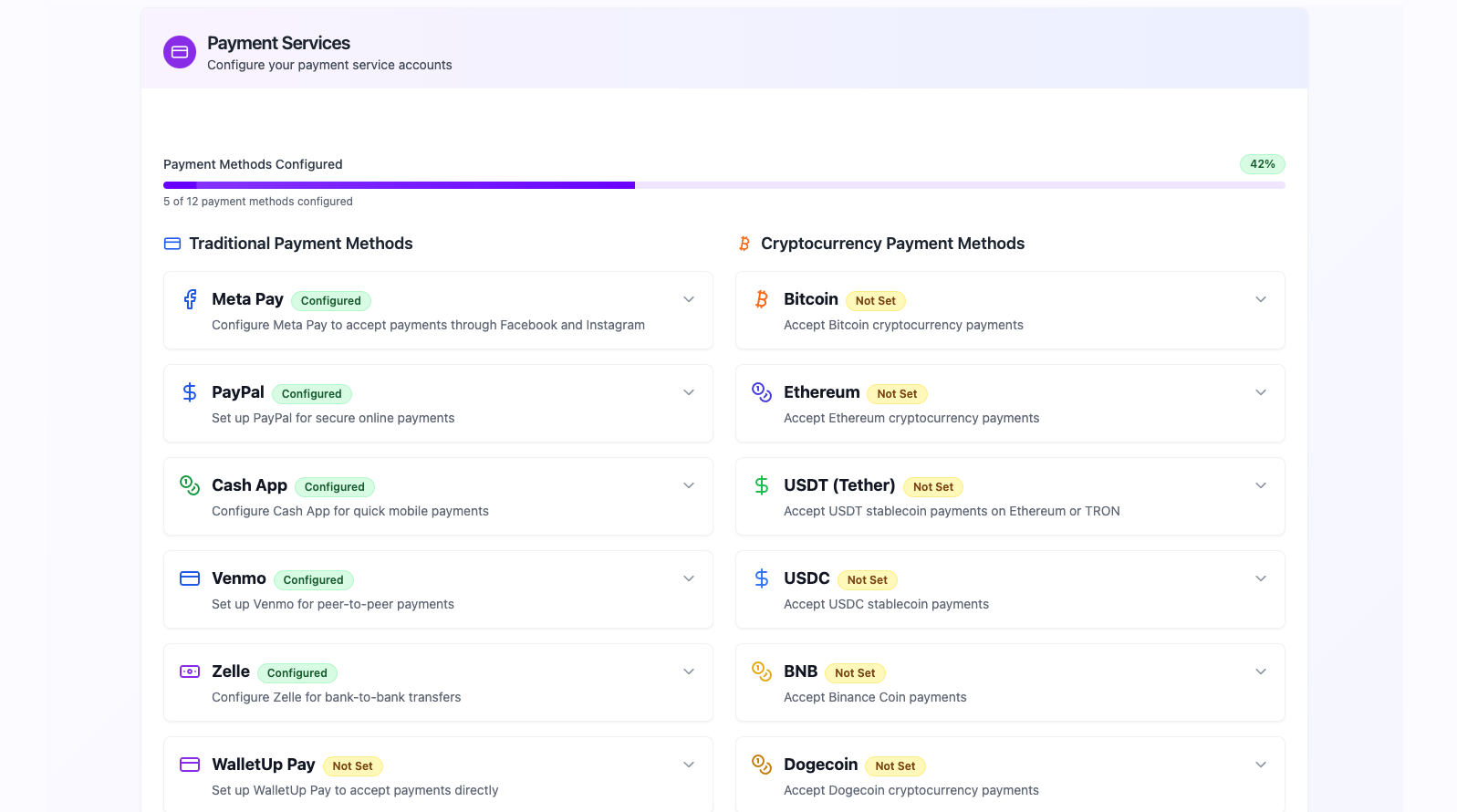Click the Cryptocurrency Payment Methods bitcoin icon

pyautogui.click(x=744, y=244)
